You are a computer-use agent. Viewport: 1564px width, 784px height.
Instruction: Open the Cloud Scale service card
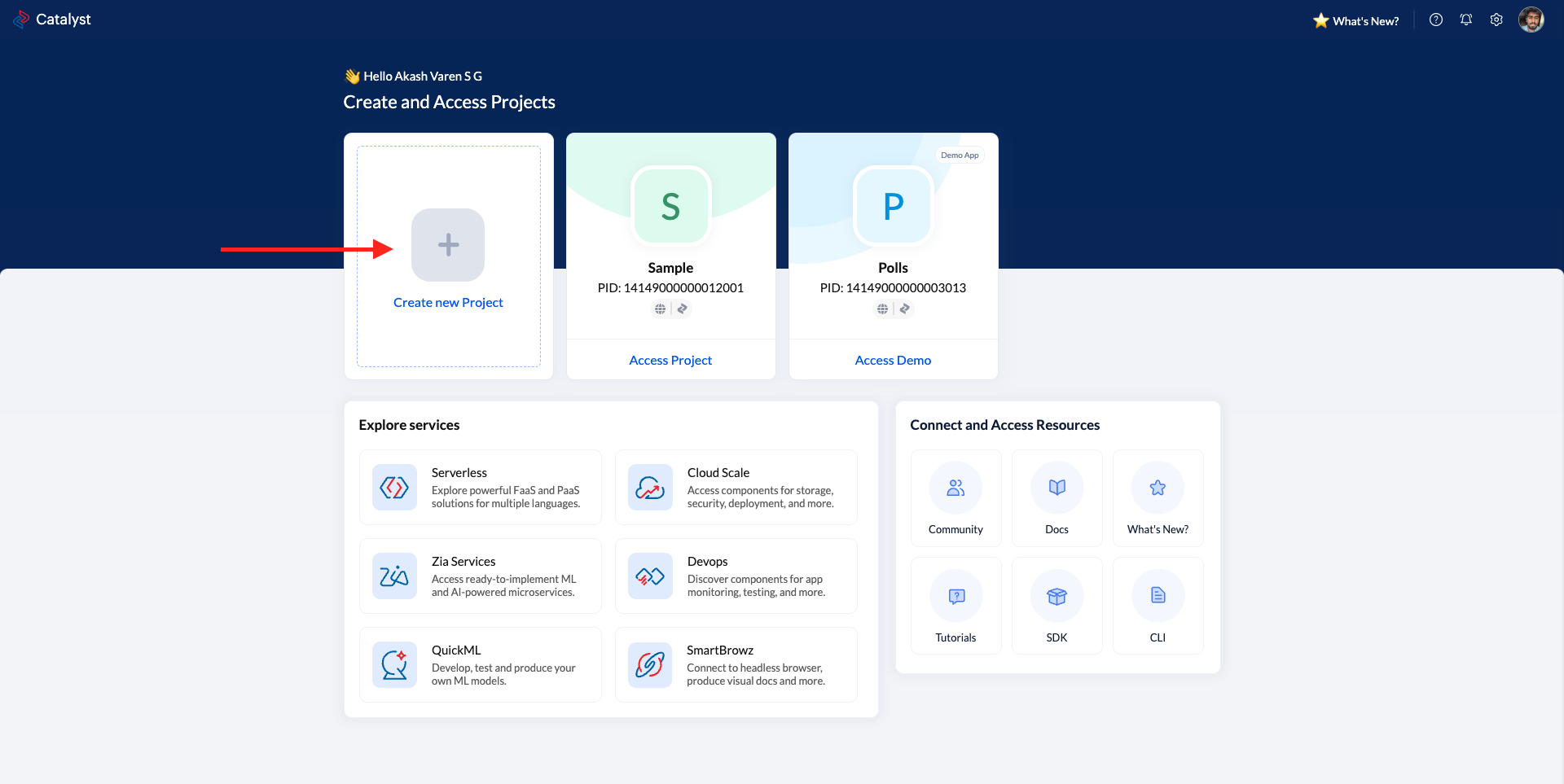[736, 488]
